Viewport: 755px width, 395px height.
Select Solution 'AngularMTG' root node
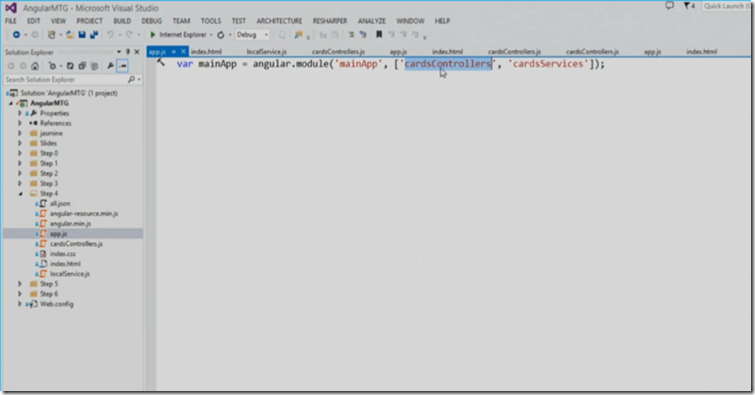click(x=68, y=93)
